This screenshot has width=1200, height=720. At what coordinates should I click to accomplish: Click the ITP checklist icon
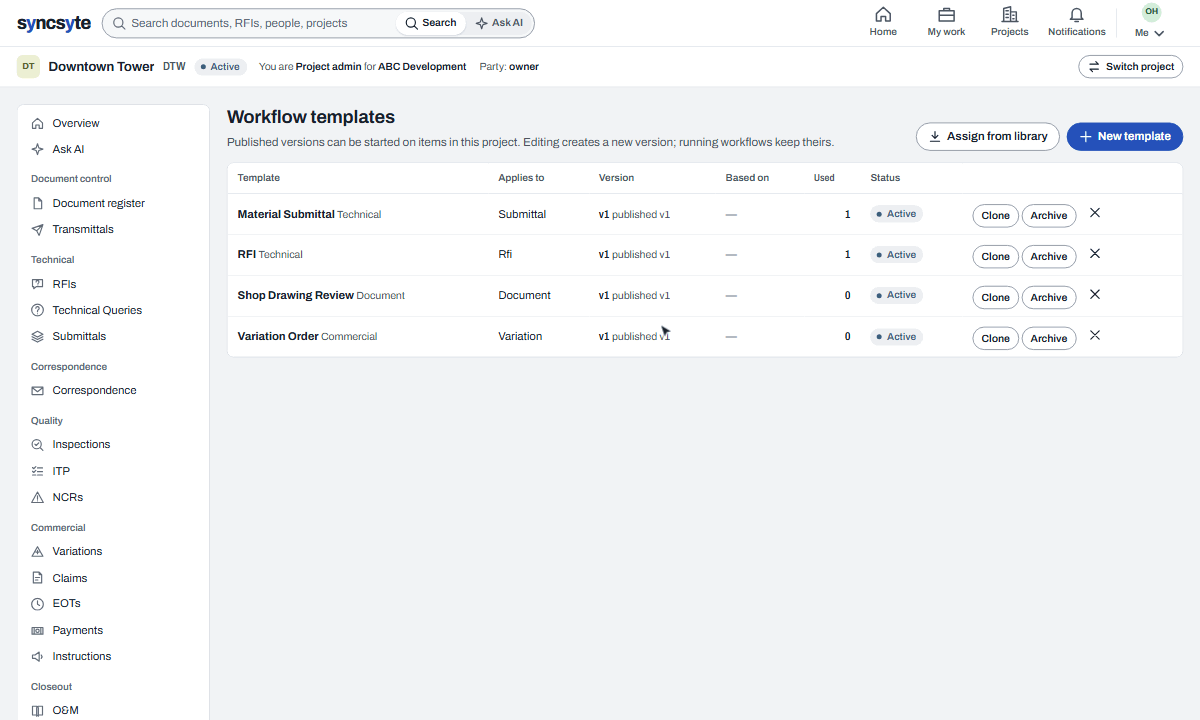click(38, 471)
